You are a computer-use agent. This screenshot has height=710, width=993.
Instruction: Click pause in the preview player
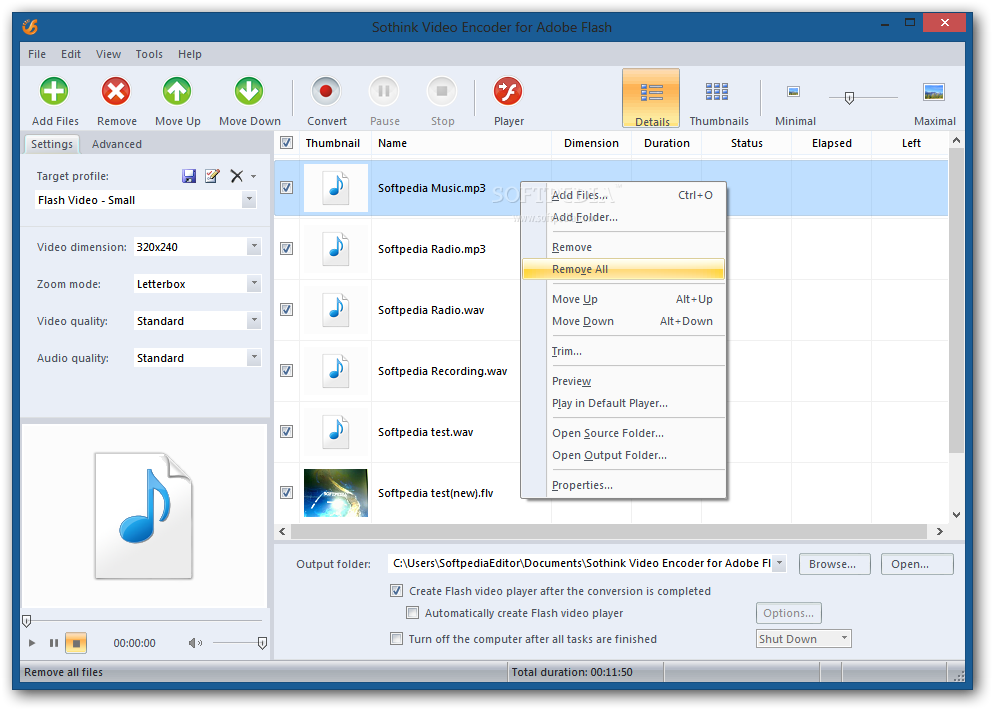tap(54, 643)
